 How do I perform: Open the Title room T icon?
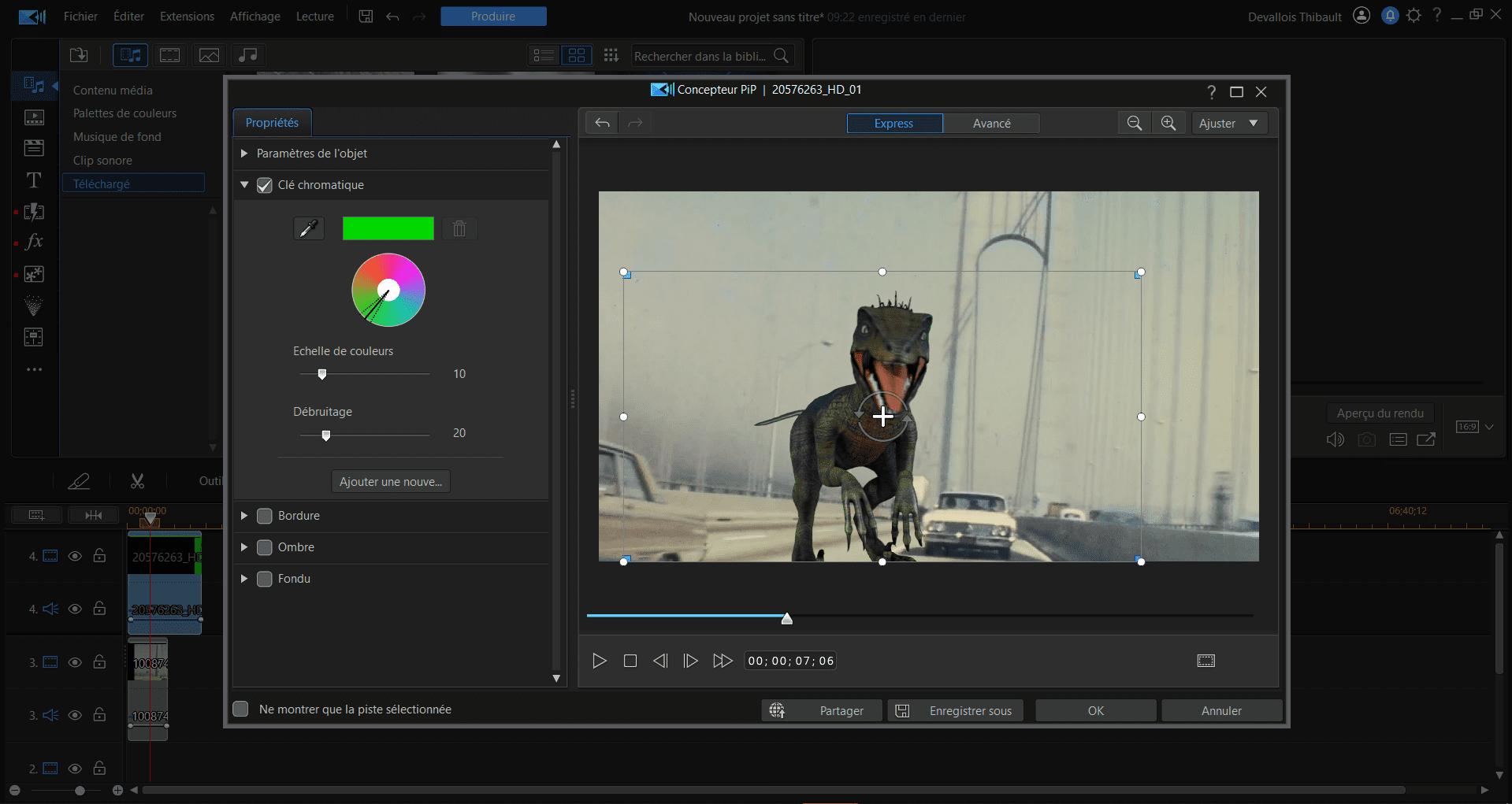click(34, 180)
